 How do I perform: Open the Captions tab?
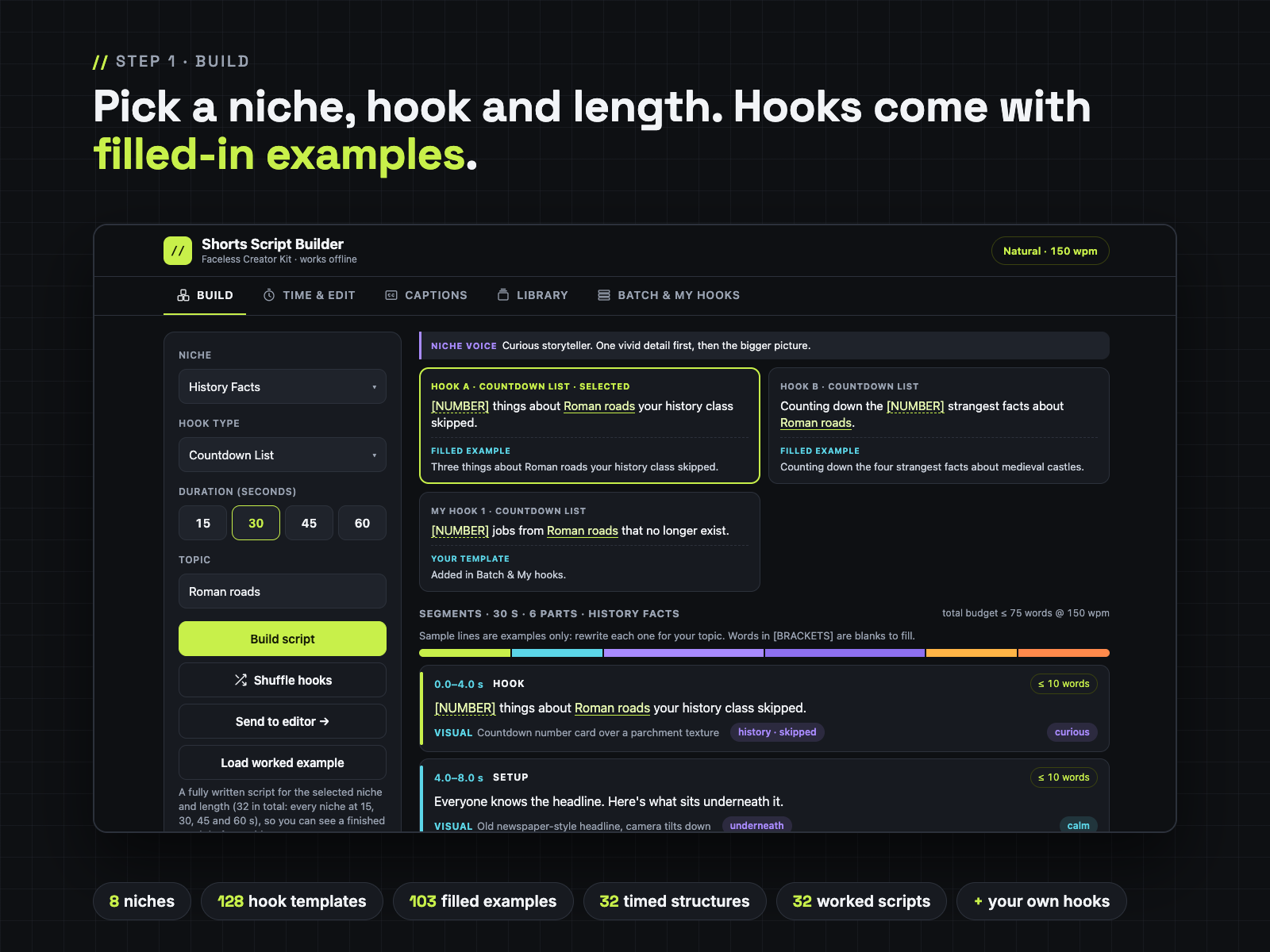pyautogui.click(x=426, y=295)
